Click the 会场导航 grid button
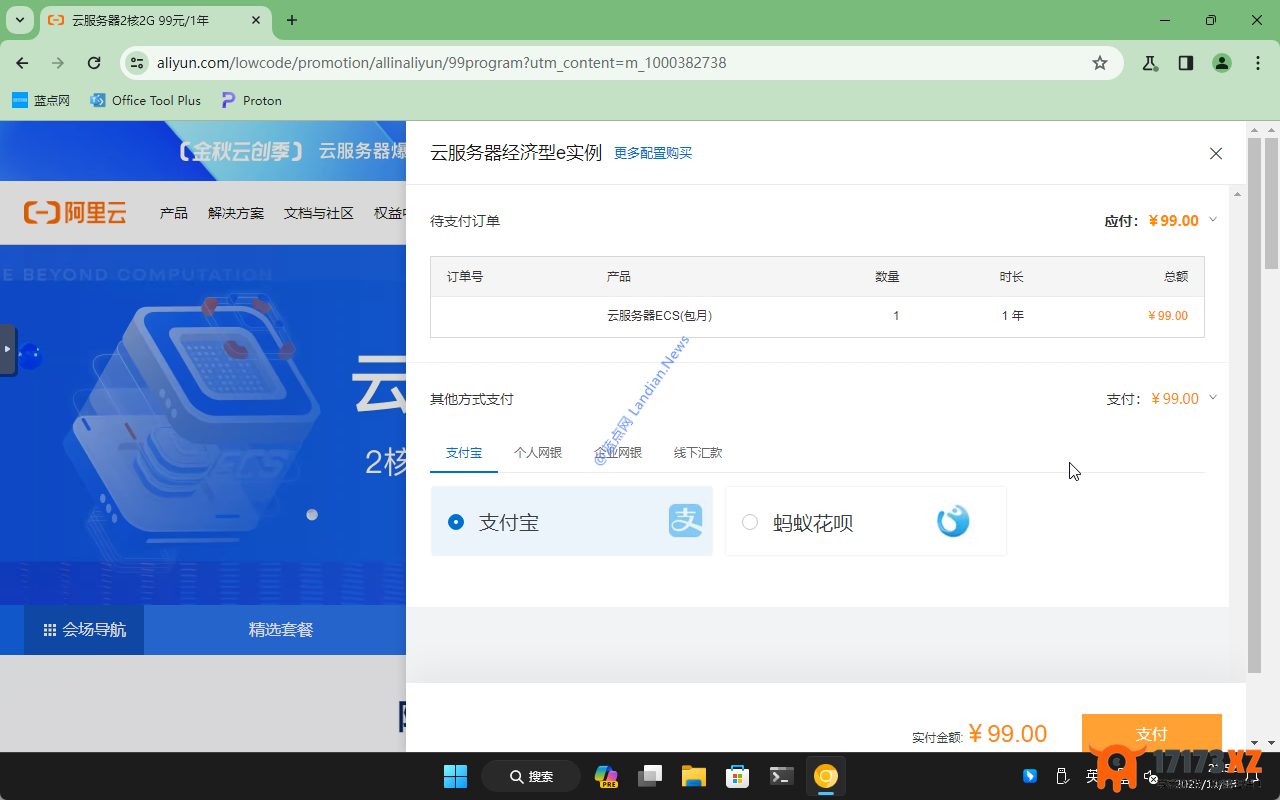 pos(84,630)
